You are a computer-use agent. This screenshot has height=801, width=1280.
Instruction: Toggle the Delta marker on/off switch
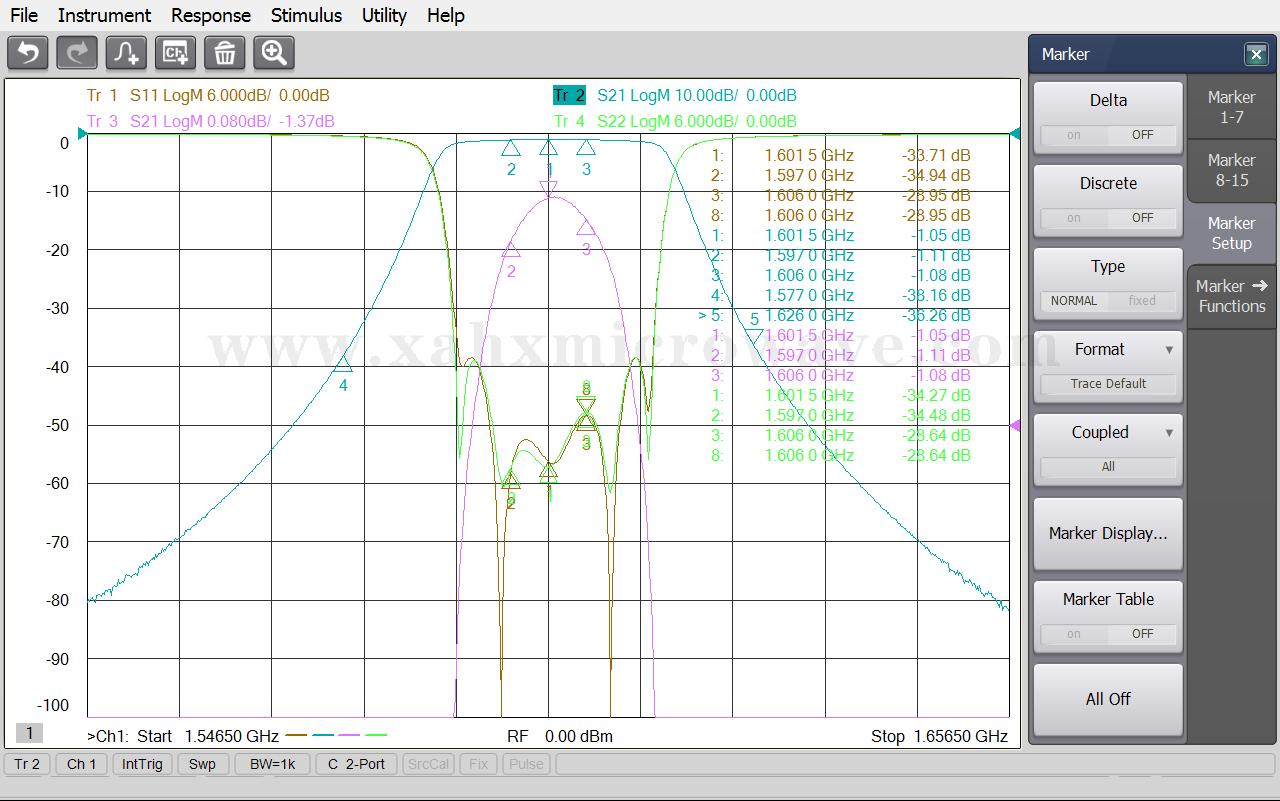tap(1108, 135)
